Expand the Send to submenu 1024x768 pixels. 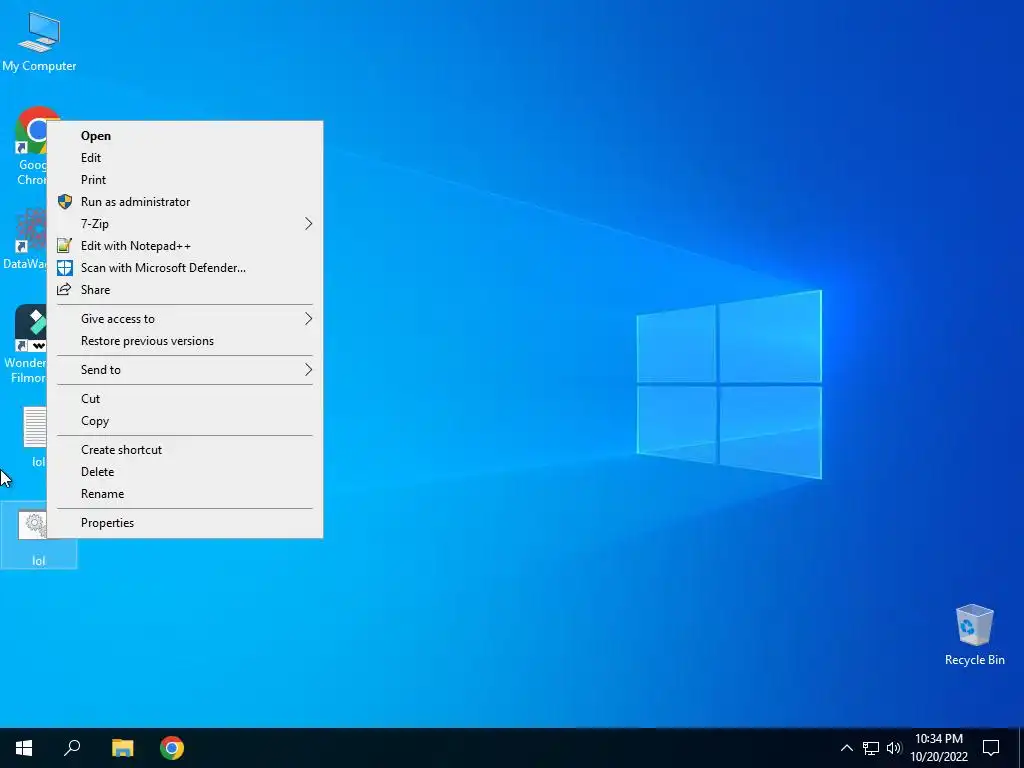185,370
